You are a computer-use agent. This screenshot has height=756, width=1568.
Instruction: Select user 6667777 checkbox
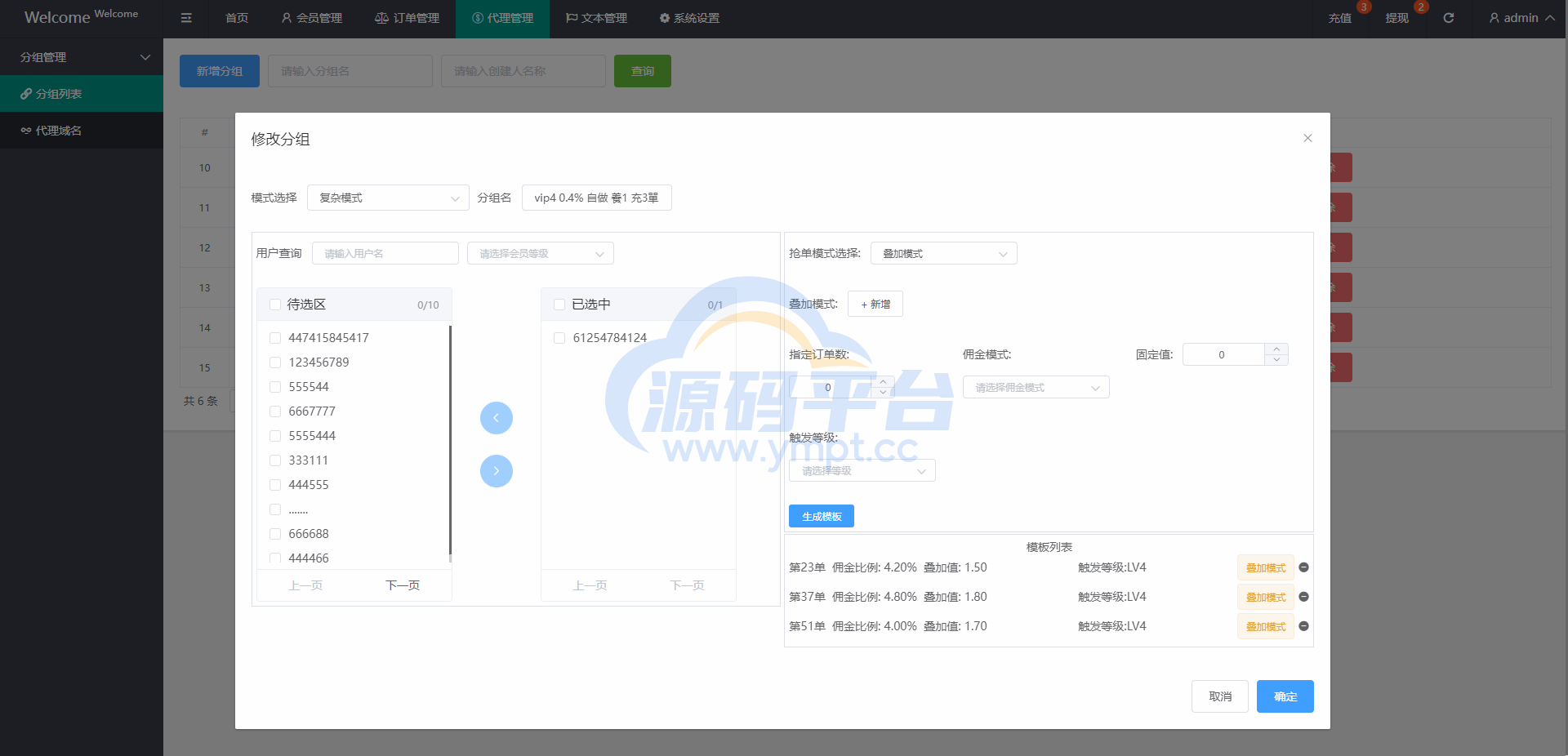coord(275,411)
